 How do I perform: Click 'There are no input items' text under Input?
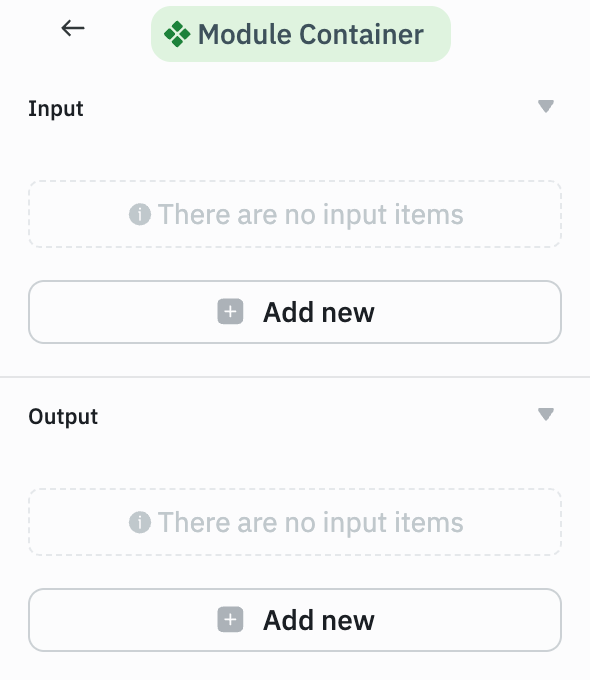point(311,215)
